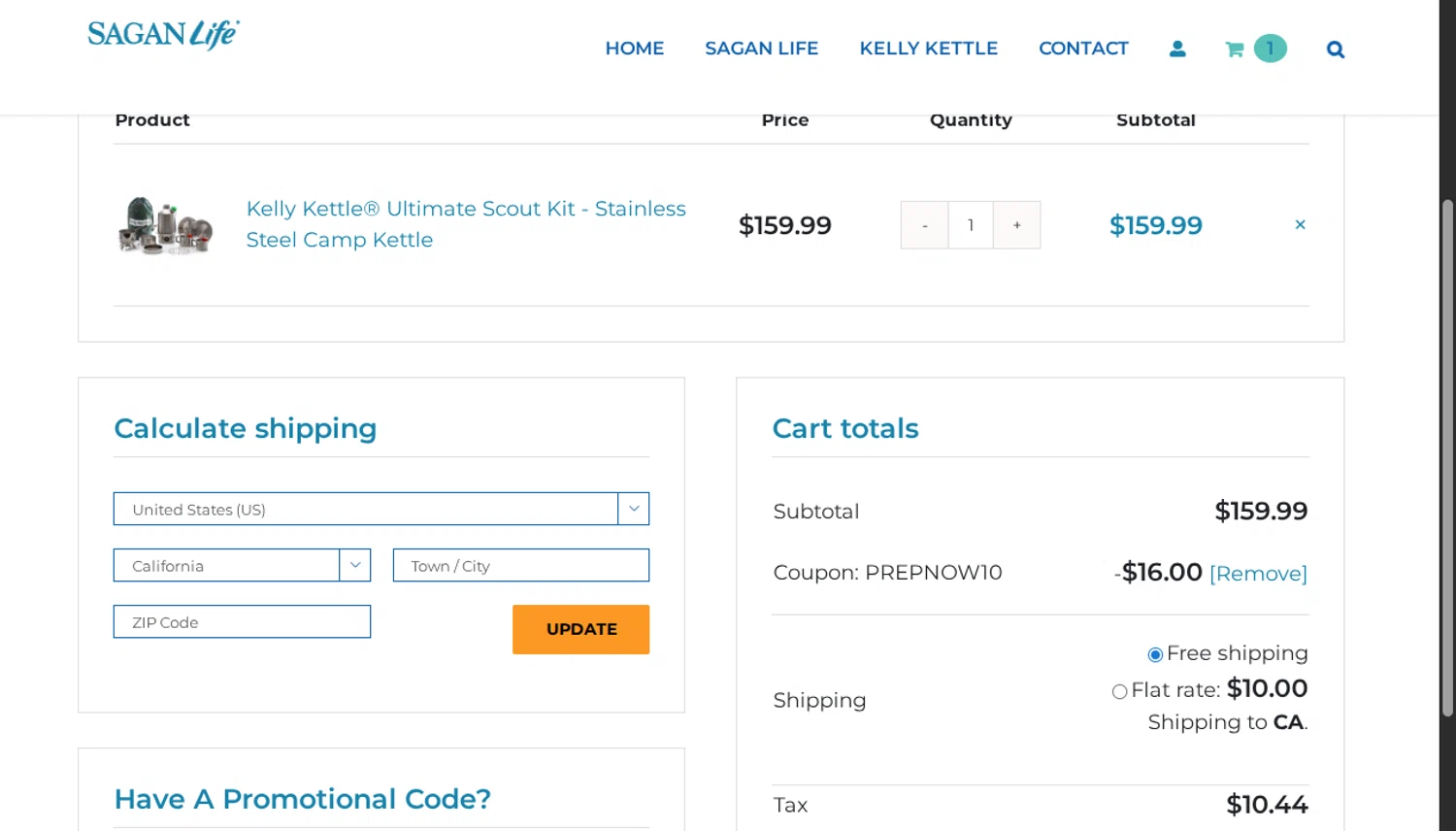Viewport: 1456px width, 831px height.
Task: Open the Kelly Kettle menu item
Action: coord(929,49)
